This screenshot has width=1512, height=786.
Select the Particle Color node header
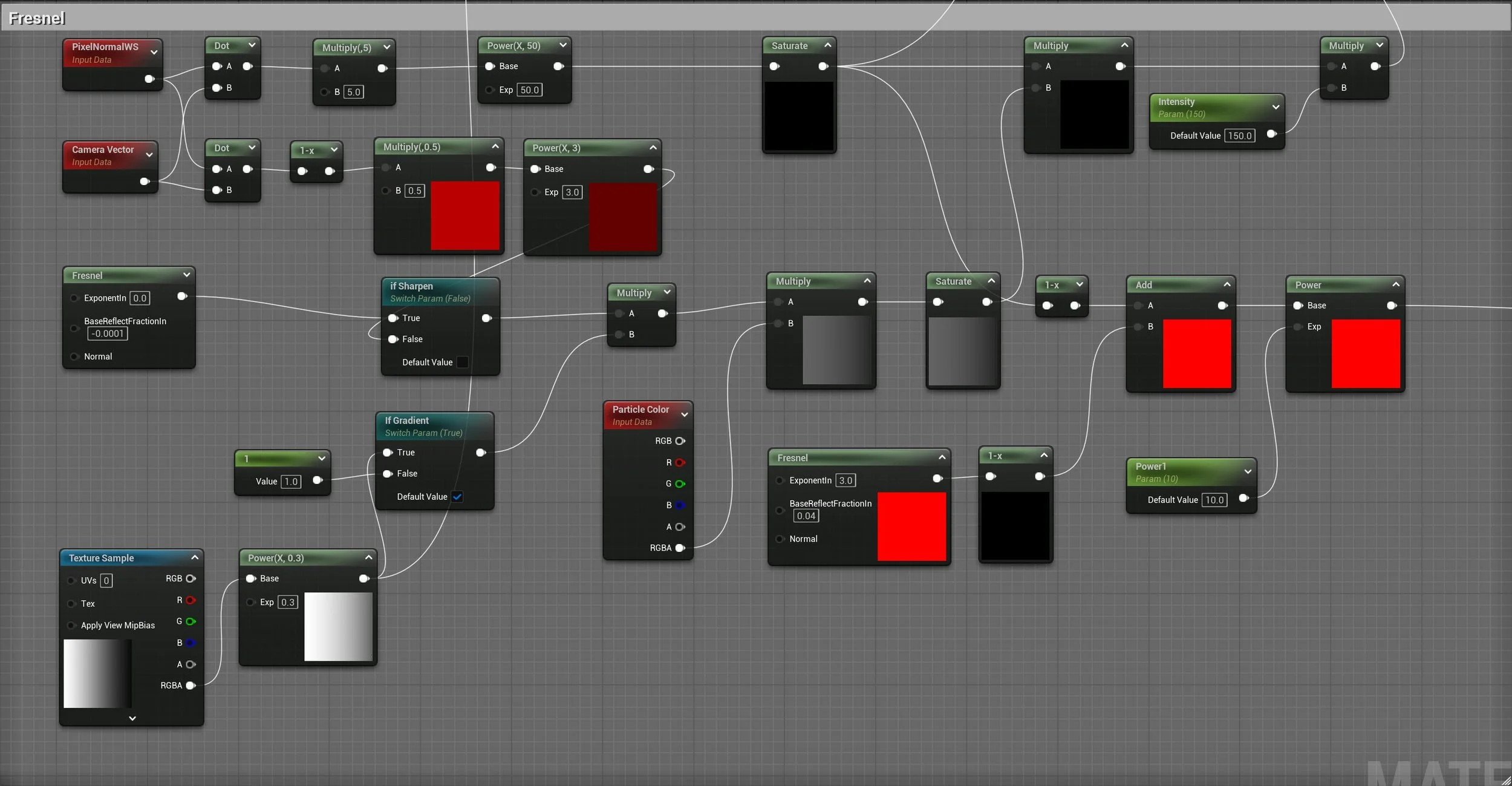(x=640, y=410)
